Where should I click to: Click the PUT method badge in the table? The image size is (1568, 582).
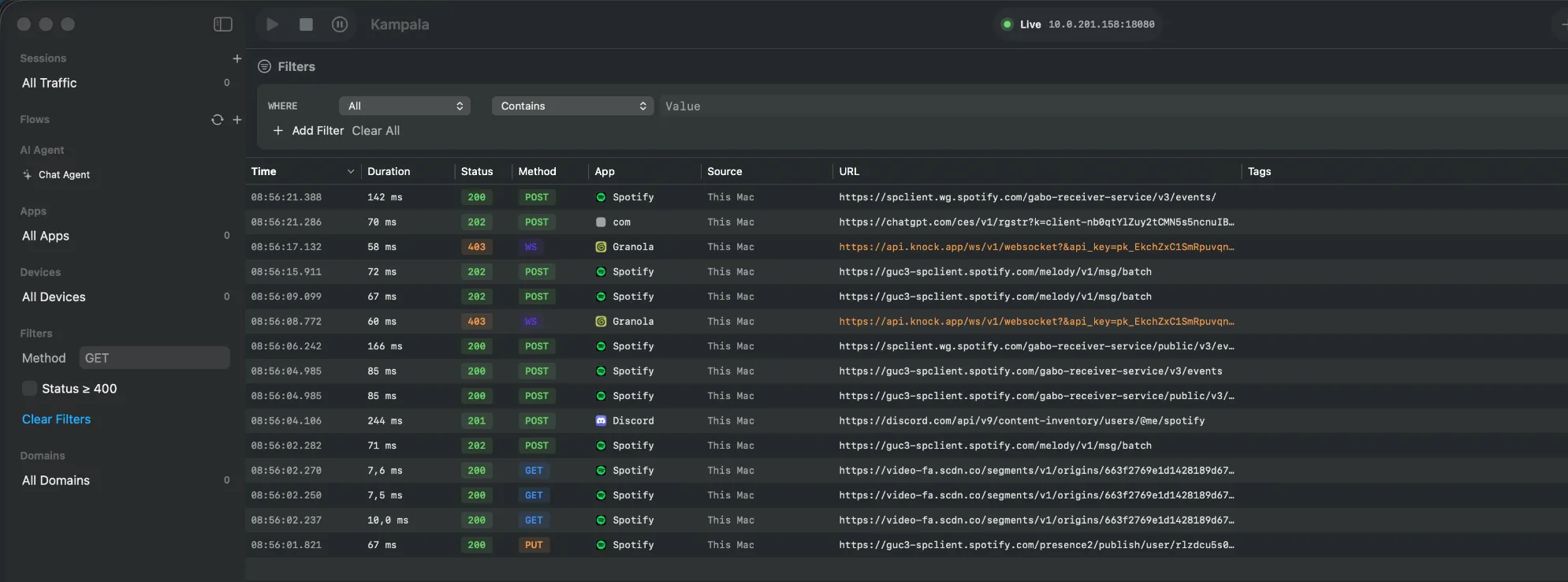pyautogui.click(x=534, y=545)
